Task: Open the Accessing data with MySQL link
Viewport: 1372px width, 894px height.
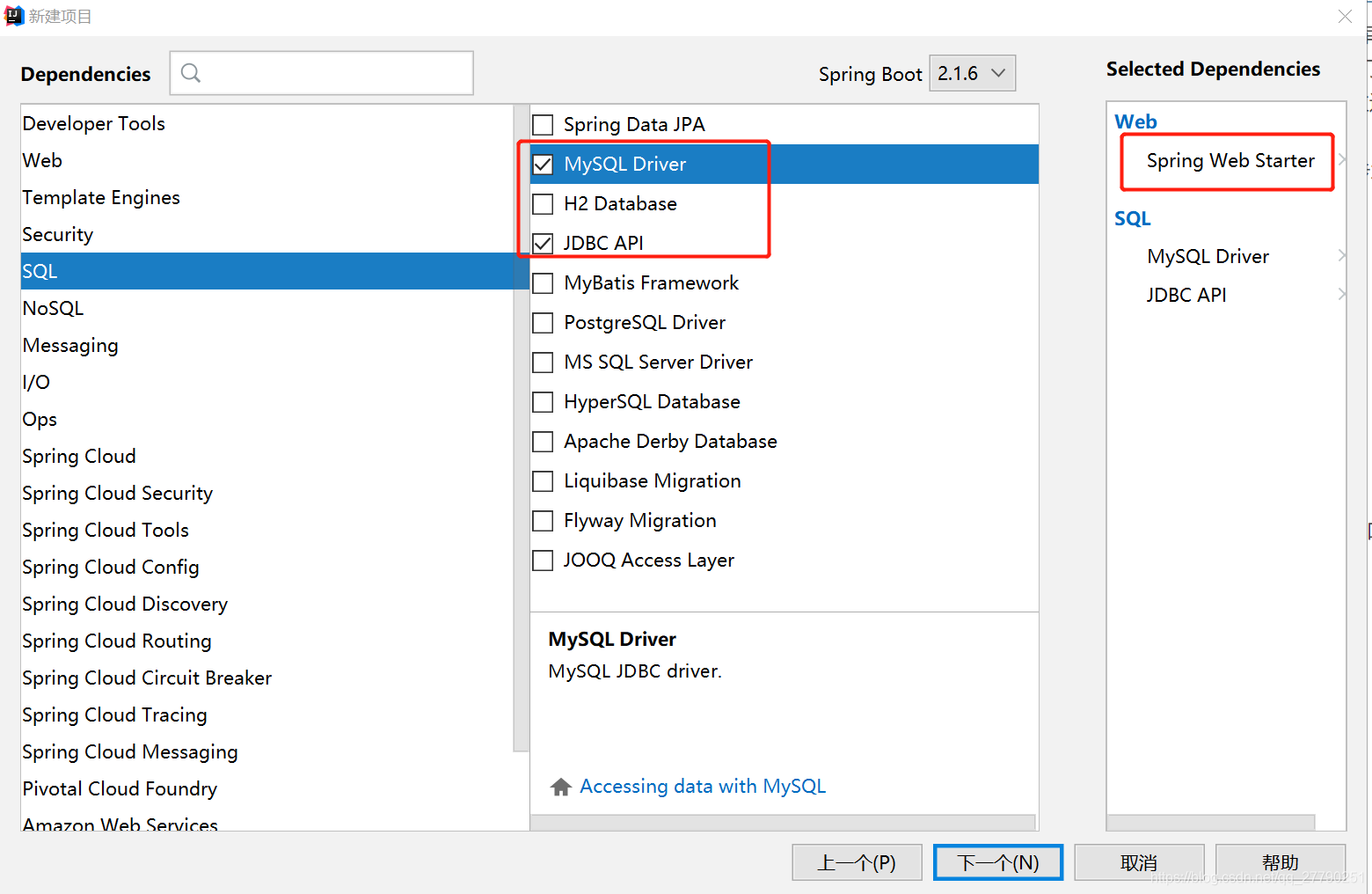Action: (703, 786)
